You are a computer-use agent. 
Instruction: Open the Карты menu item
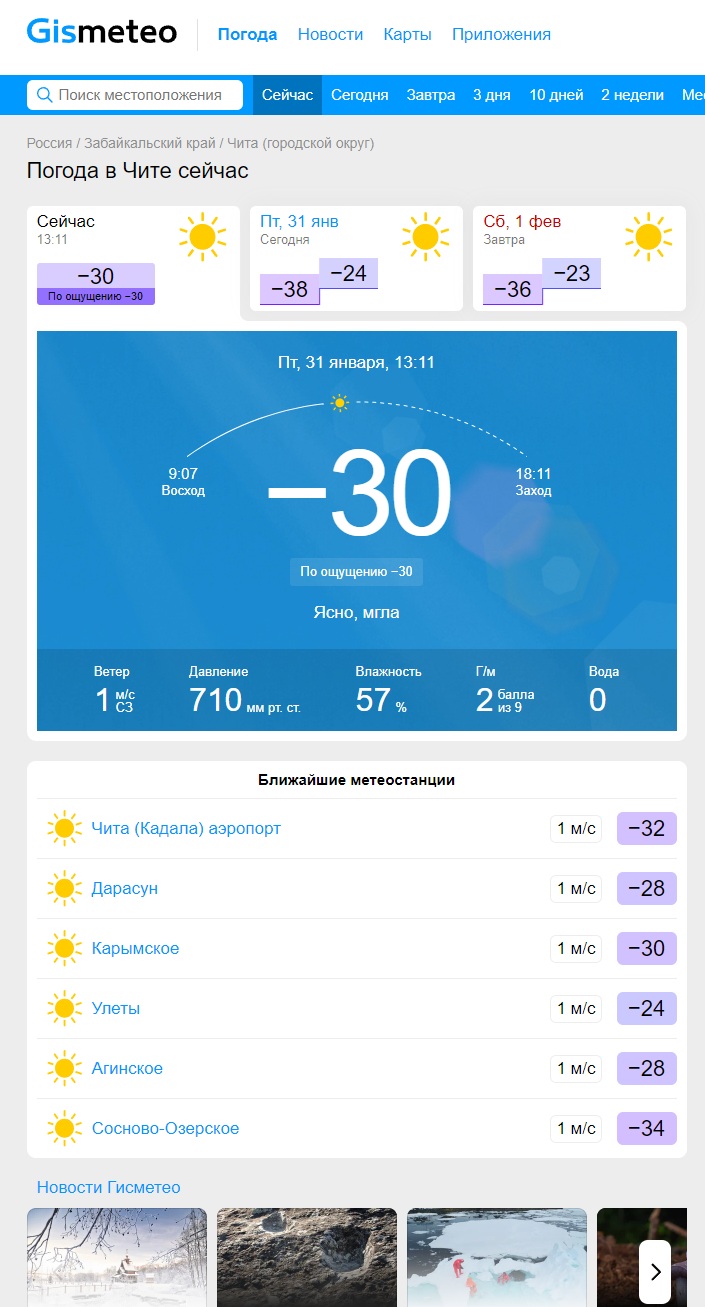(x=408, y=34)
